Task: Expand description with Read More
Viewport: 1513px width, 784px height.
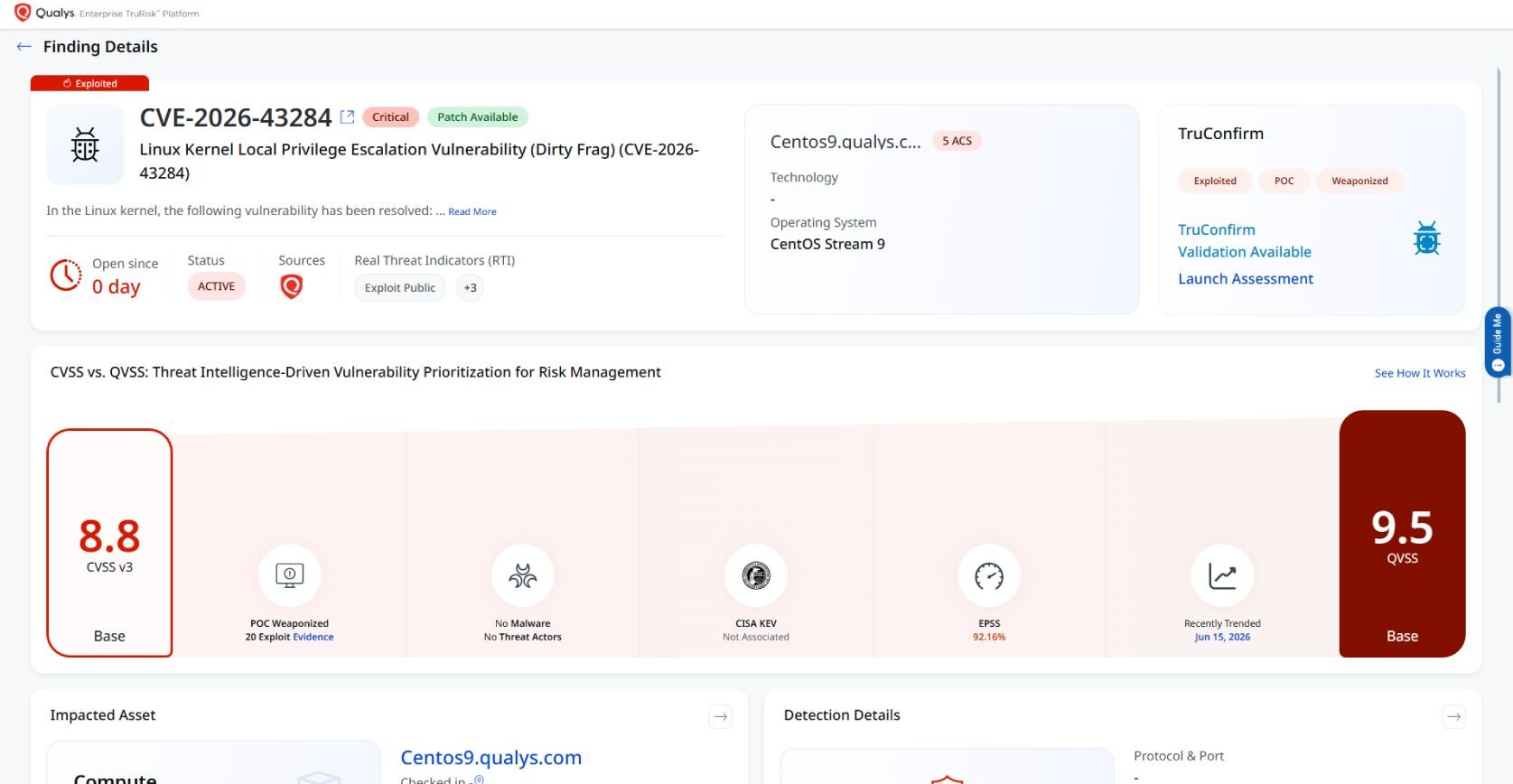Action: click(x=472, y=211)
